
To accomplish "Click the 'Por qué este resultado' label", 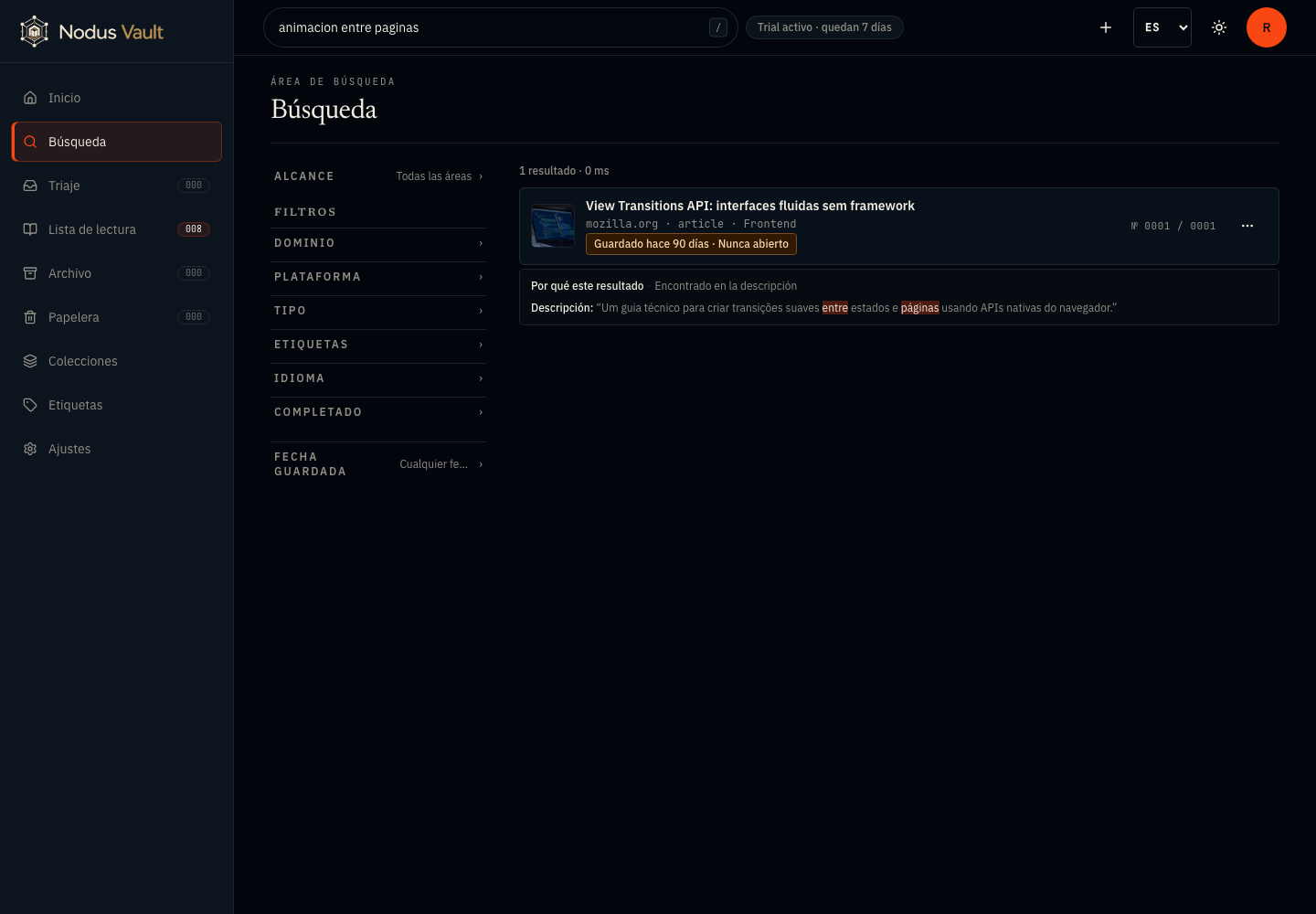I will click(x=588, y=286).
